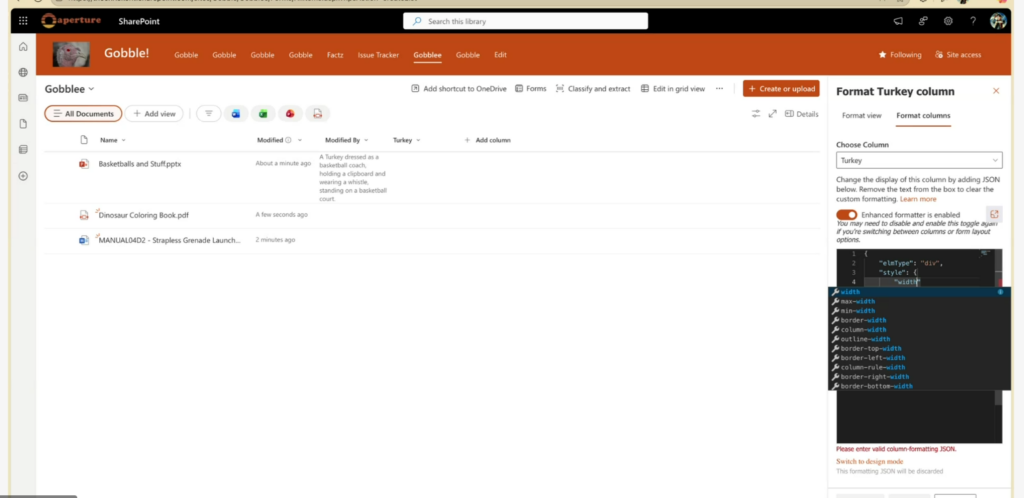Click the expand editor icon beside formatter toggle
The image size is (1024, 498).
pos(994,214)
